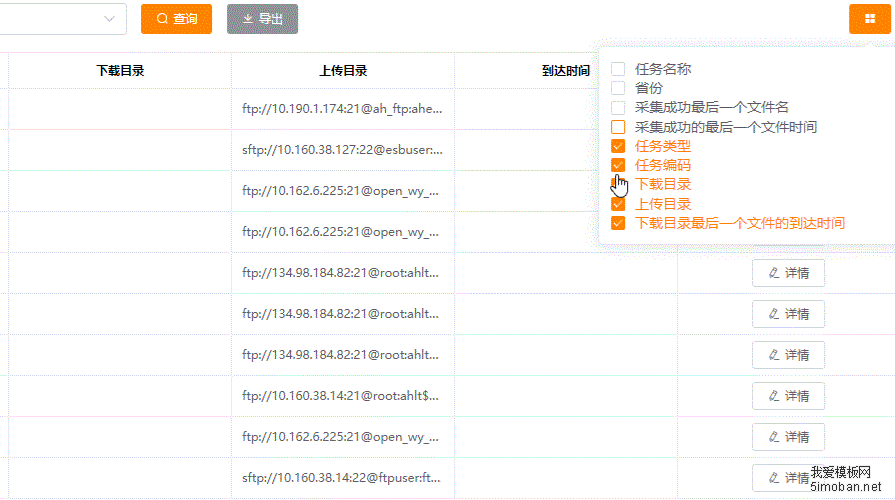Select the sftp://10.160.38.127:22 upload path cell

tap(342, 150)
